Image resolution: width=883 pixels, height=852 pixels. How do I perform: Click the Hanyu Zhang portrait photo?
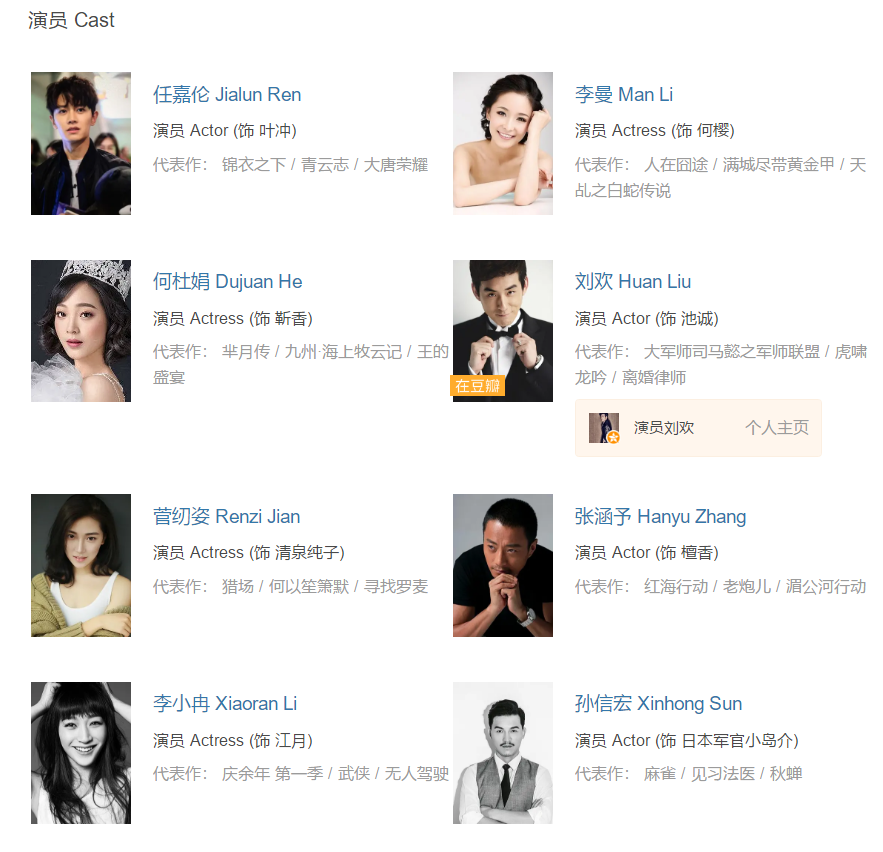(503, 565)
